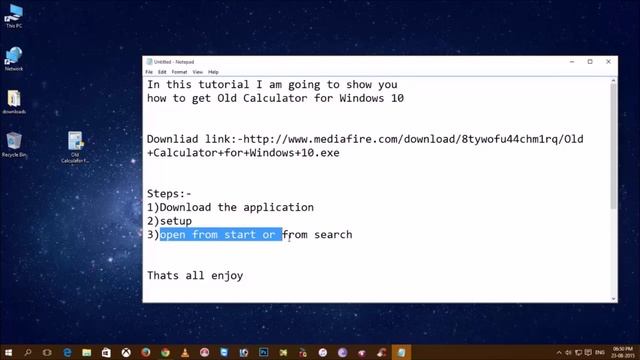Screen dimensions: 640x360
Task: Switch the ENG input language indicator
Action: pyautogui.click(x=600, y=353)
